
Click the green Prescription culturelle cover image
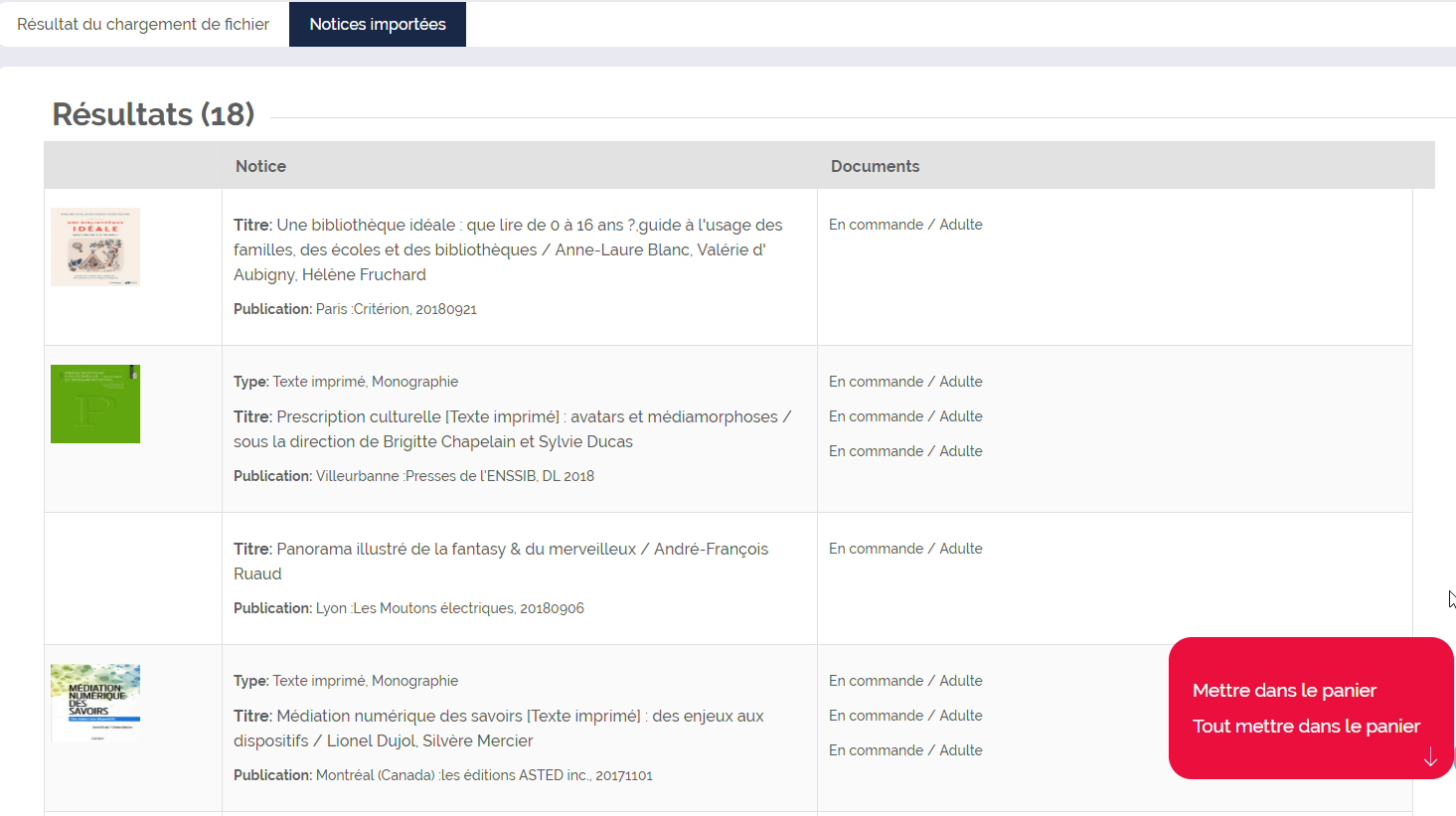(95, 404)
